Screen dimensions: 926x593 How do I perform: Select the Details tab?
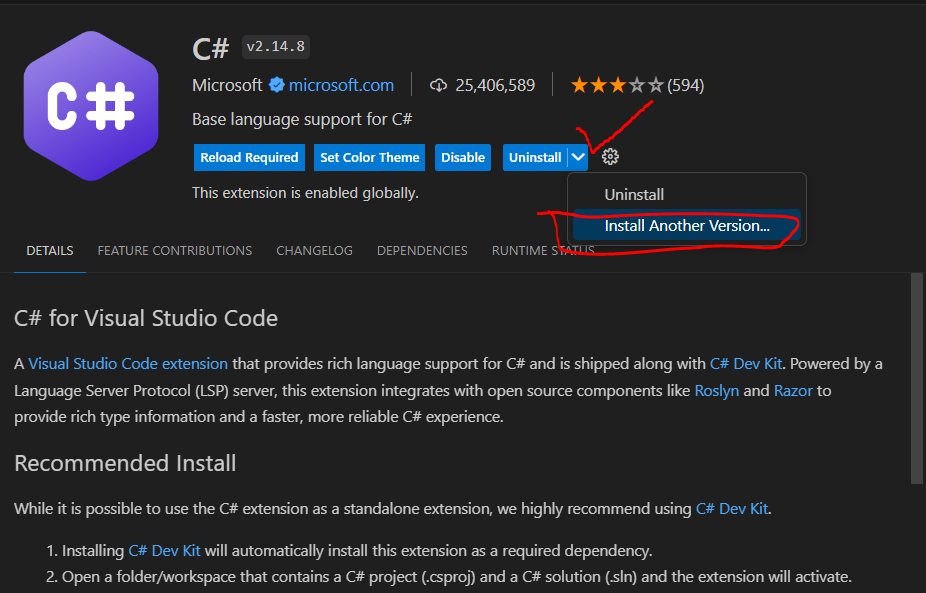[49, 251]
